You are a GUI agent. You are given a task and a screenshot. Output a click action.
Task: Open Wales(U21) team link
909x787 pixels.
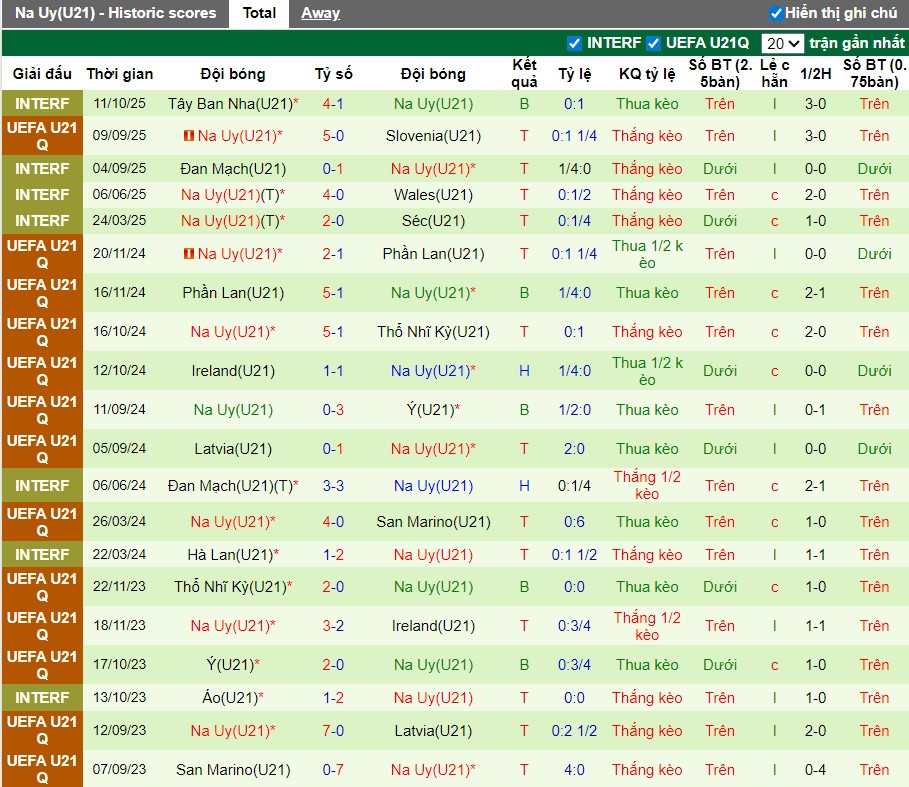click(433, 195)
